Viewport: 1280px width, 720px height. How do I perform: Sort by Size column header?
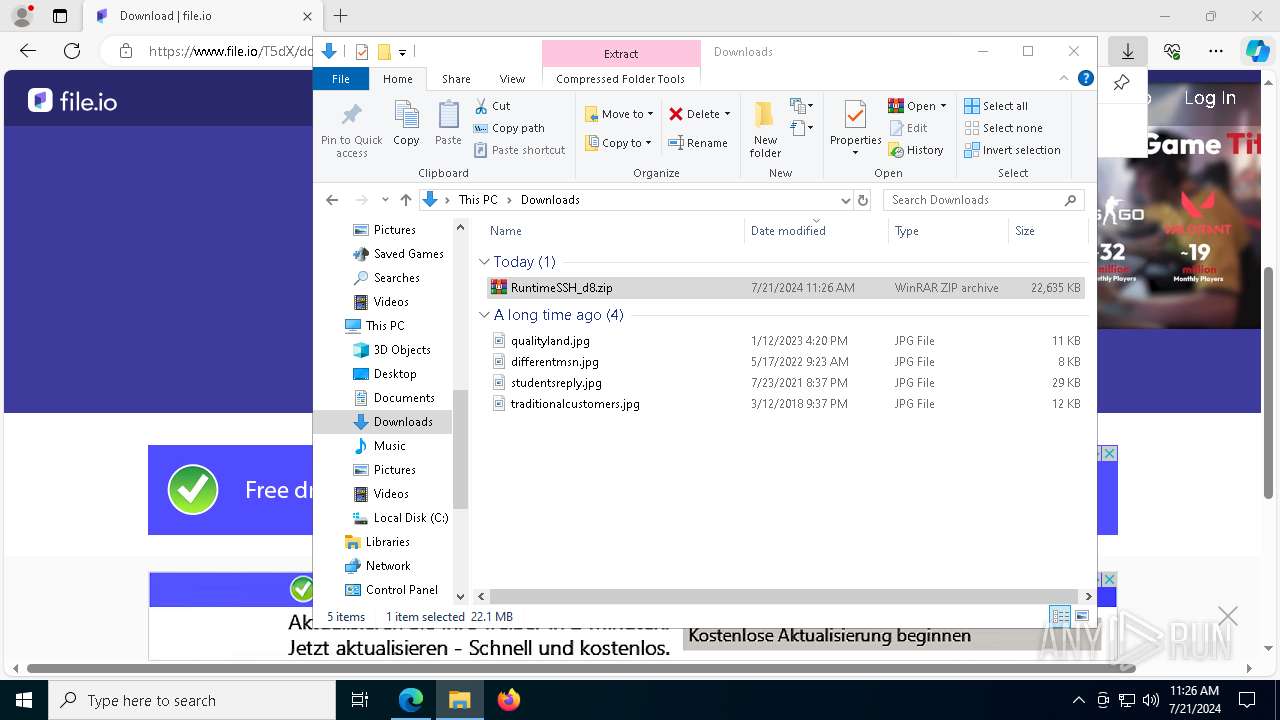point(1047,231)
